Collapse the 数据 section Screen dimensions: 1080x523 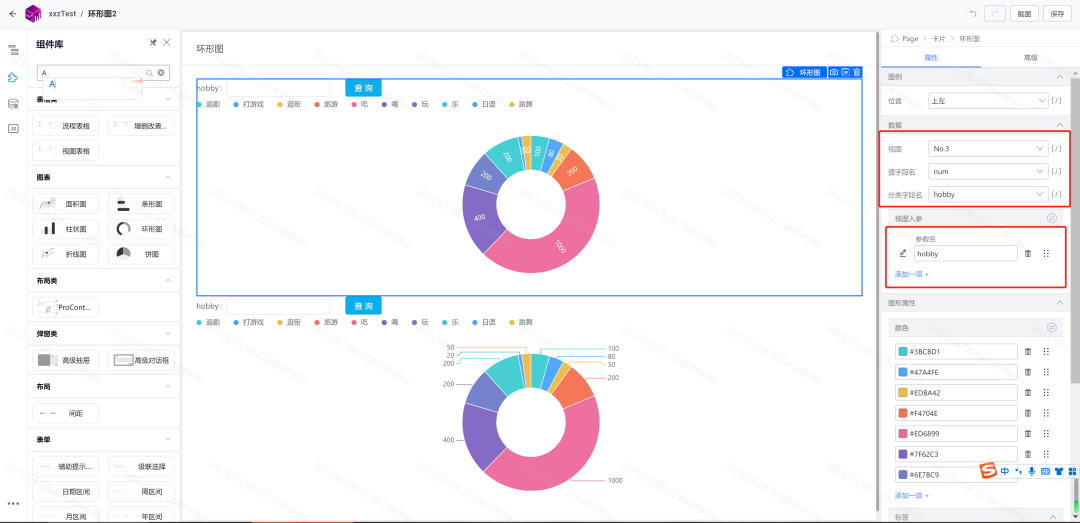click(x=1059, y=125)
